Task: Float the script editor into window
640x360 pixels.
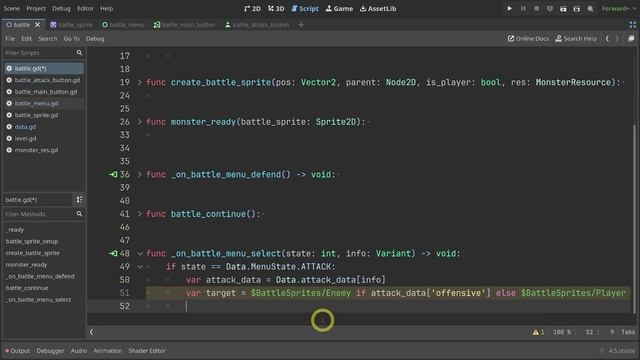Action: tap(631, 38)
